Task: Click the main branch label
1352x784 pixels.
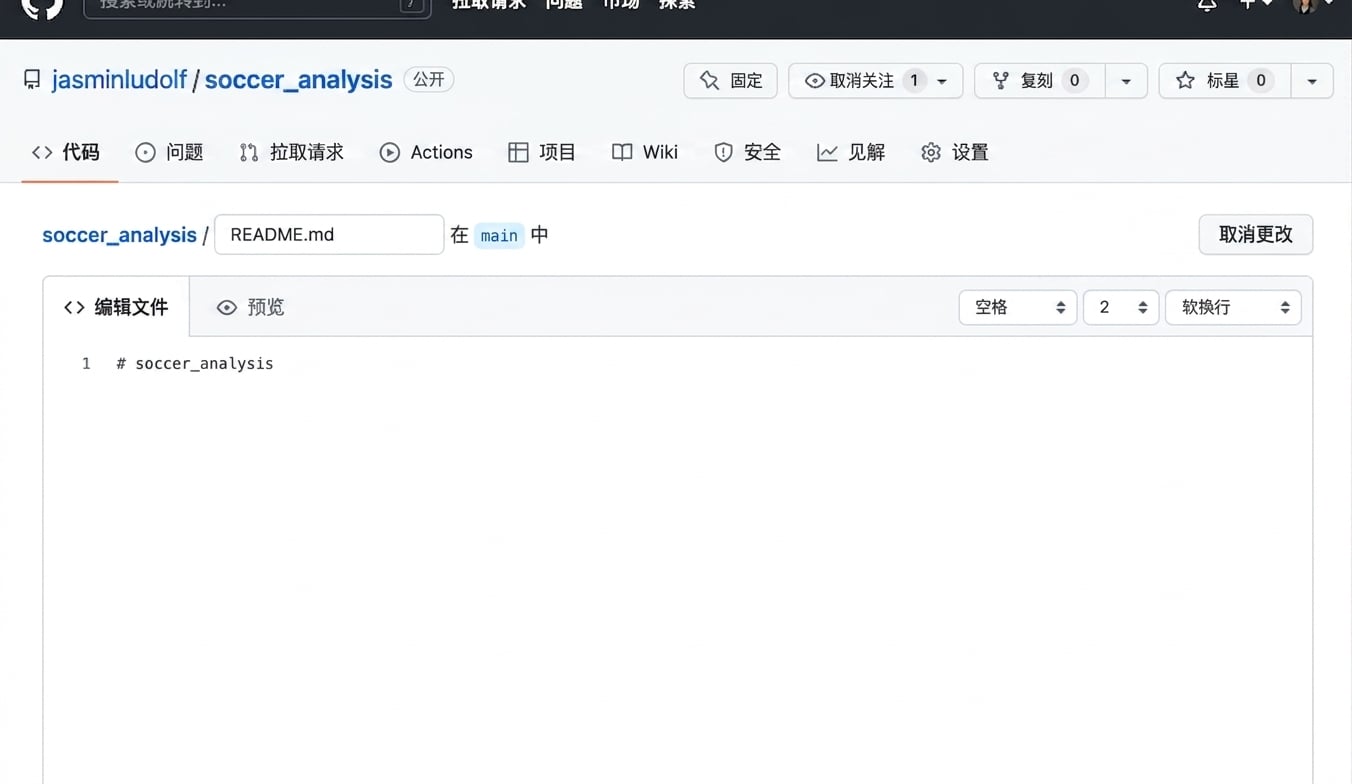Action: click(499, 236)
